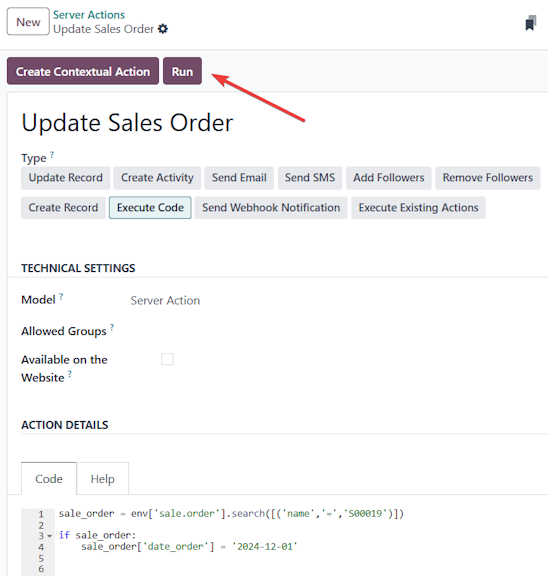Open the Model Server Action field
Image resolution: width=548 pixels, height=576 pixels.
pos(165,300)
